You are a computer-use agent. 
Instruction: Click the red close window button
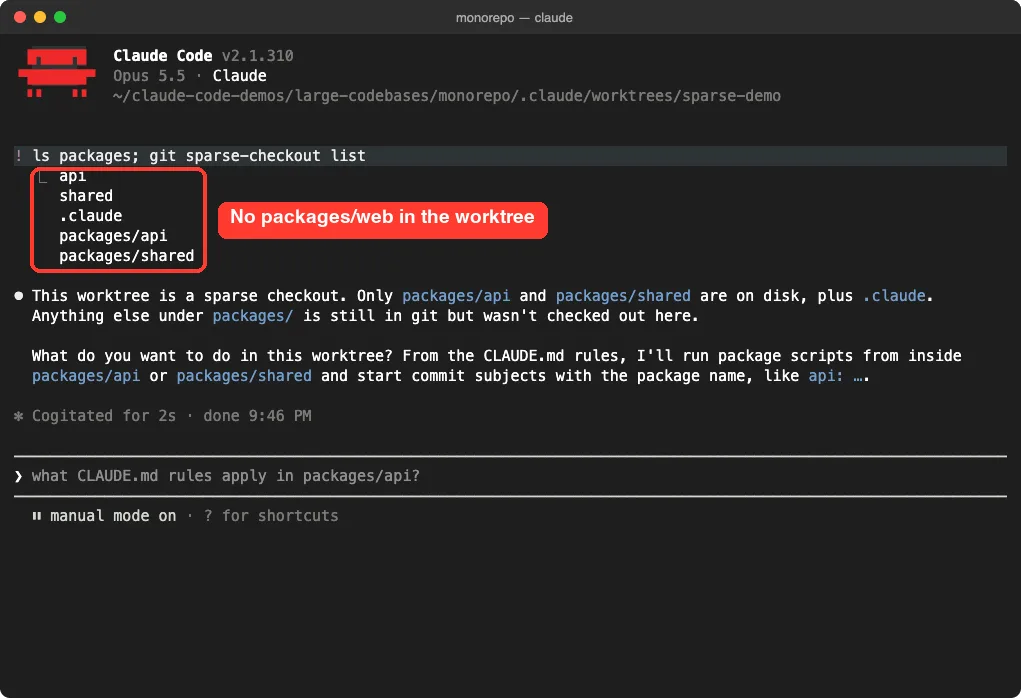pyautogui.click(x=20, y=17)
